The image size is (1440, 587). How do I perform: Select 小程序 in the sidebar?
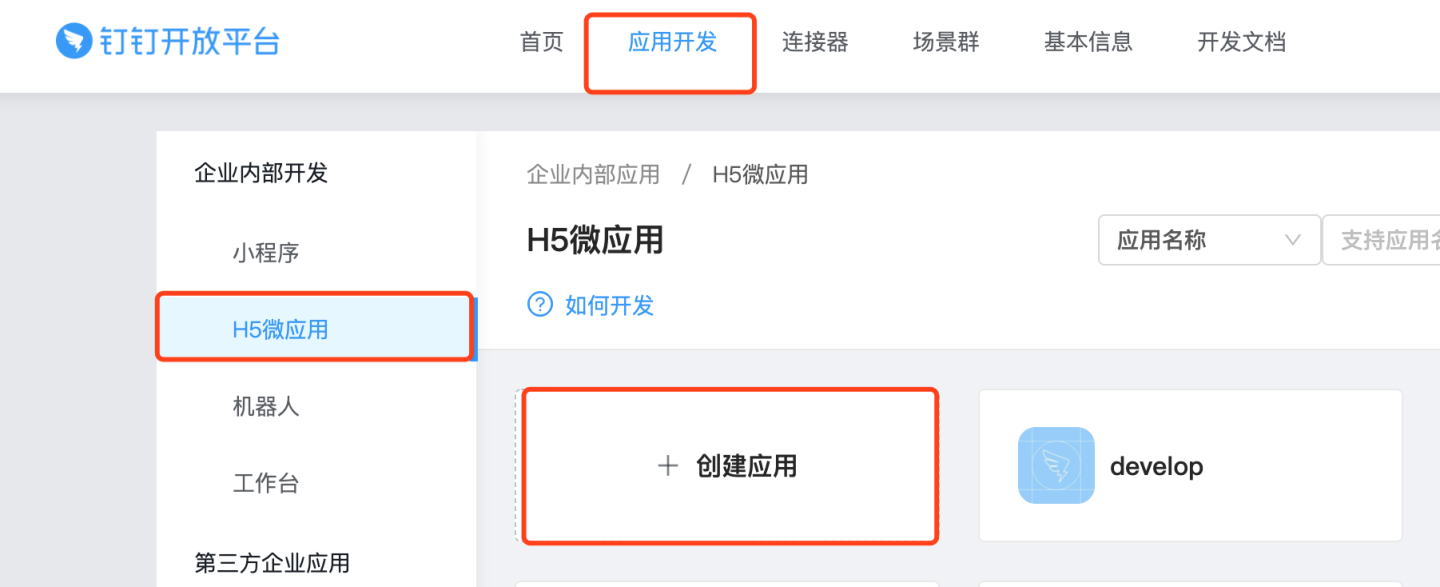266,253
